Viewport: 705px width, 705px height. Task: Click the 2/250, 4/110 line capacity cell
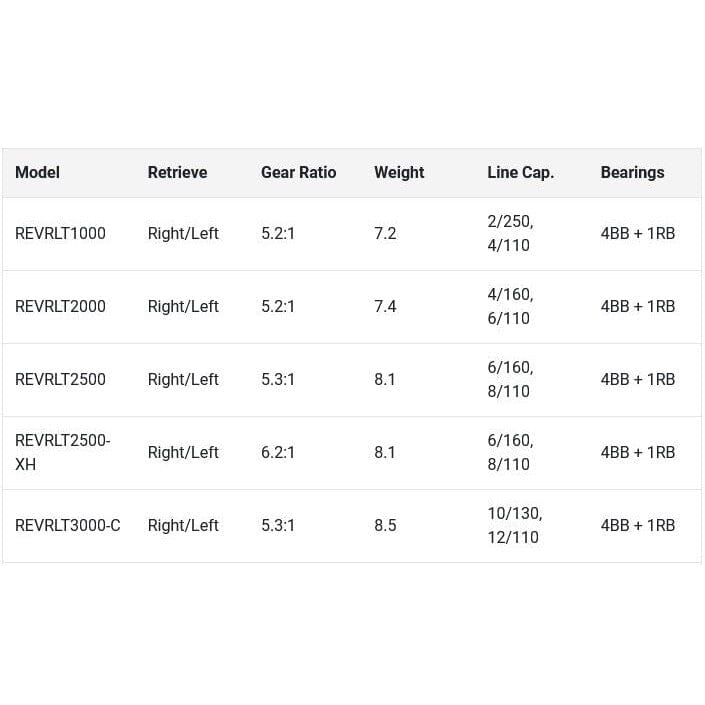[x=510, y=233]
